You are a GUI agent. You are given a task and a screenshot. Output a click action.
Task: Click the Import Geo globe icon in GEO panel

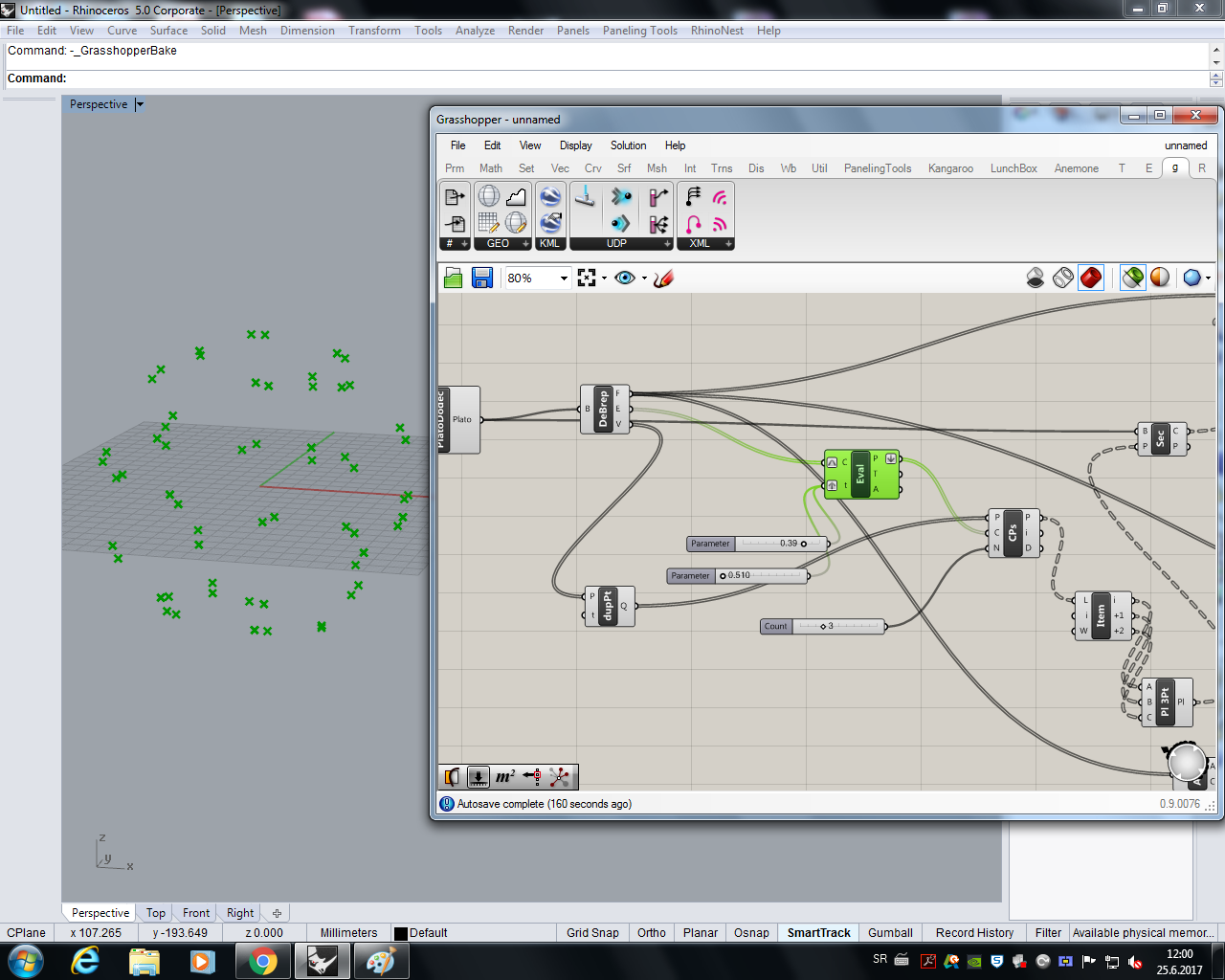click(489, 196)
